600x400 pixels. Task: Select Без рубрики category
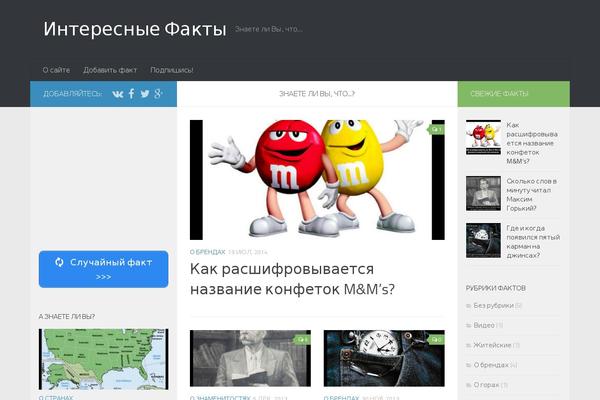click(493, 305)
